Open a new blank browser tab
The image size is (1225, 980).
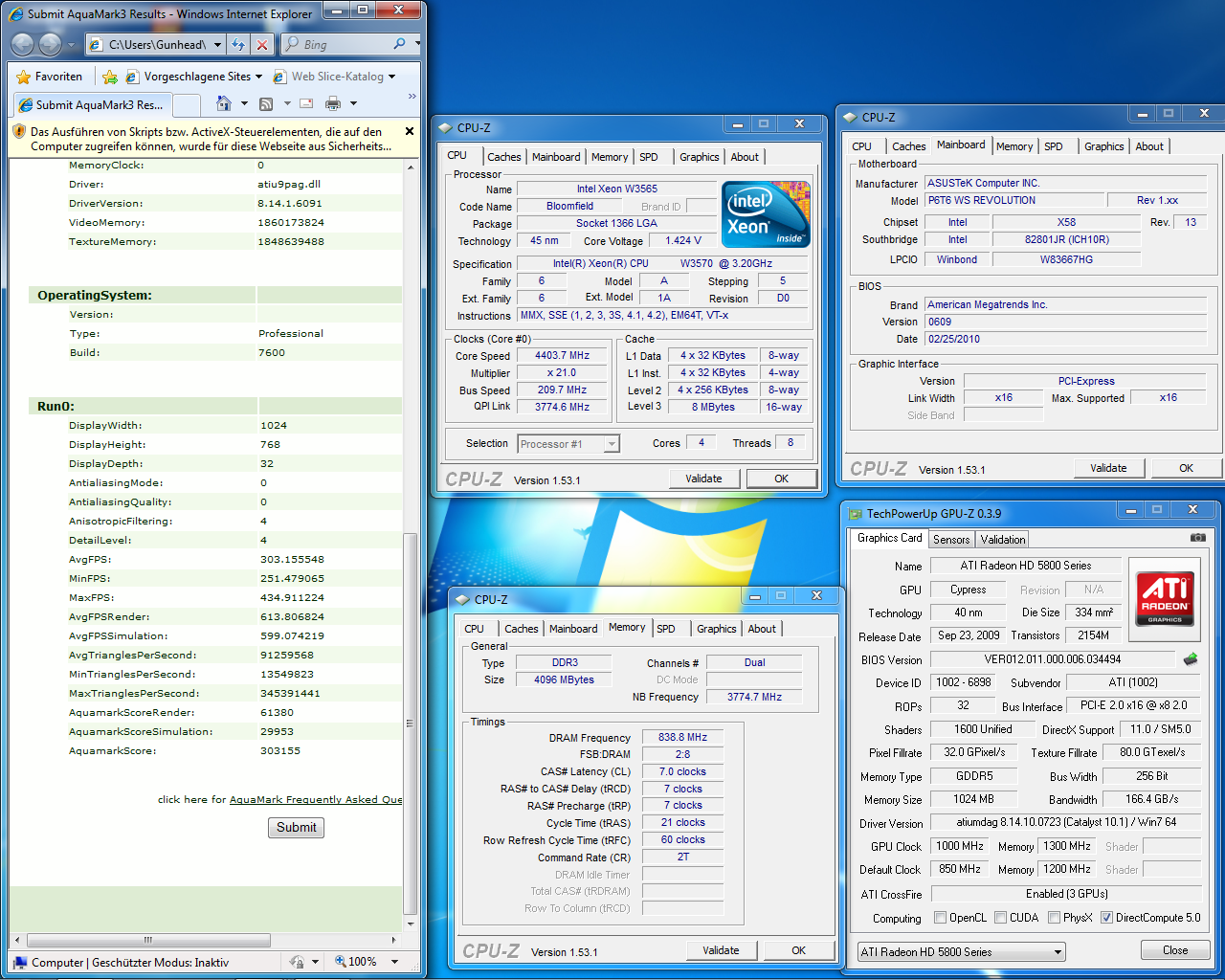pyautogui.click(x=186, y=104)
